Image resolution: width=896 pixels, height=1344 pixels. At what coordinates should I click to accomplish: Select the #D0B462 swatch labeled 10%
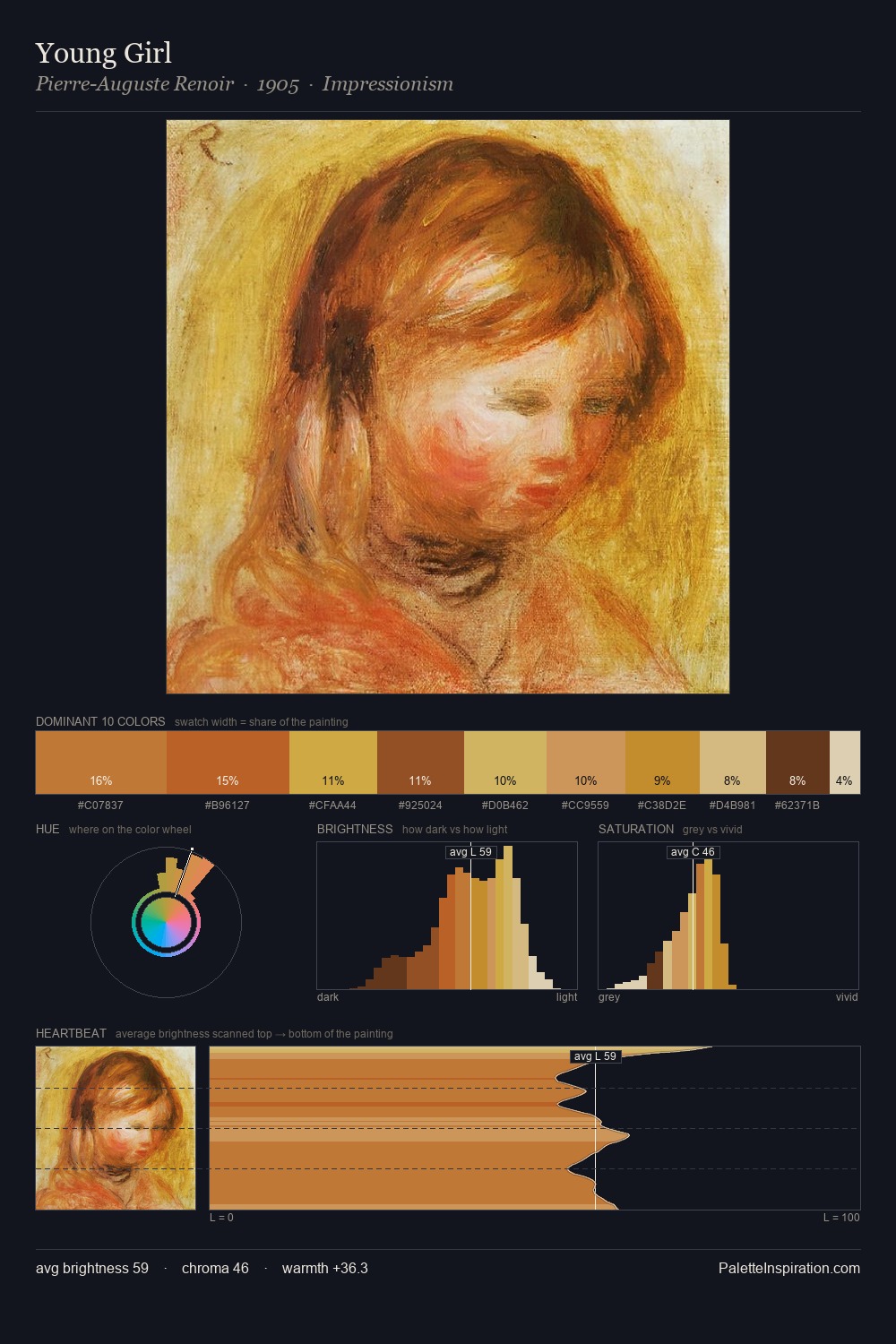click(505, 762)
